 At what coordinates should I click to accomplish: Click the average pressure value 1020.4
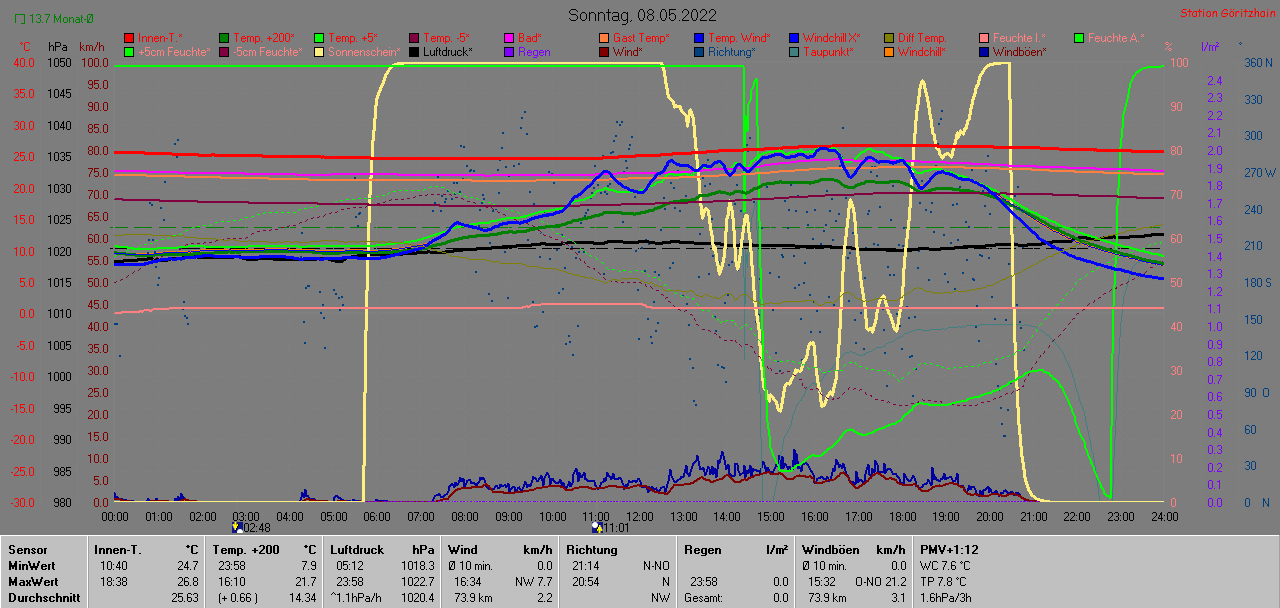pos(417,598)
